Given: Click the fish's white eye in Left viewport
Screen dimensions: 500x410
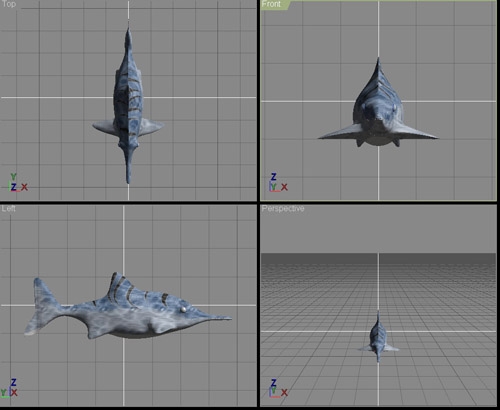Looking at the screenshot, I should [x=183, y=310].
